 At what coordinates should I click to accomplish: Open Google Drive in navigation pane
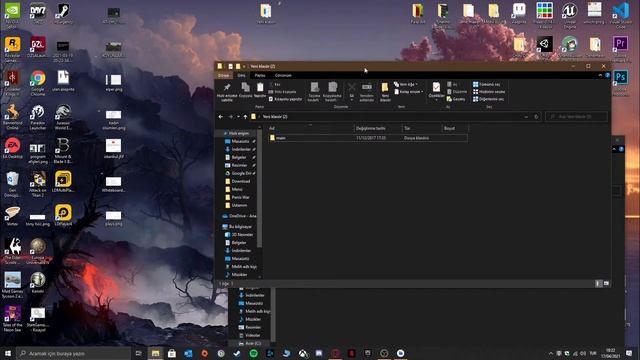[240, 173]
